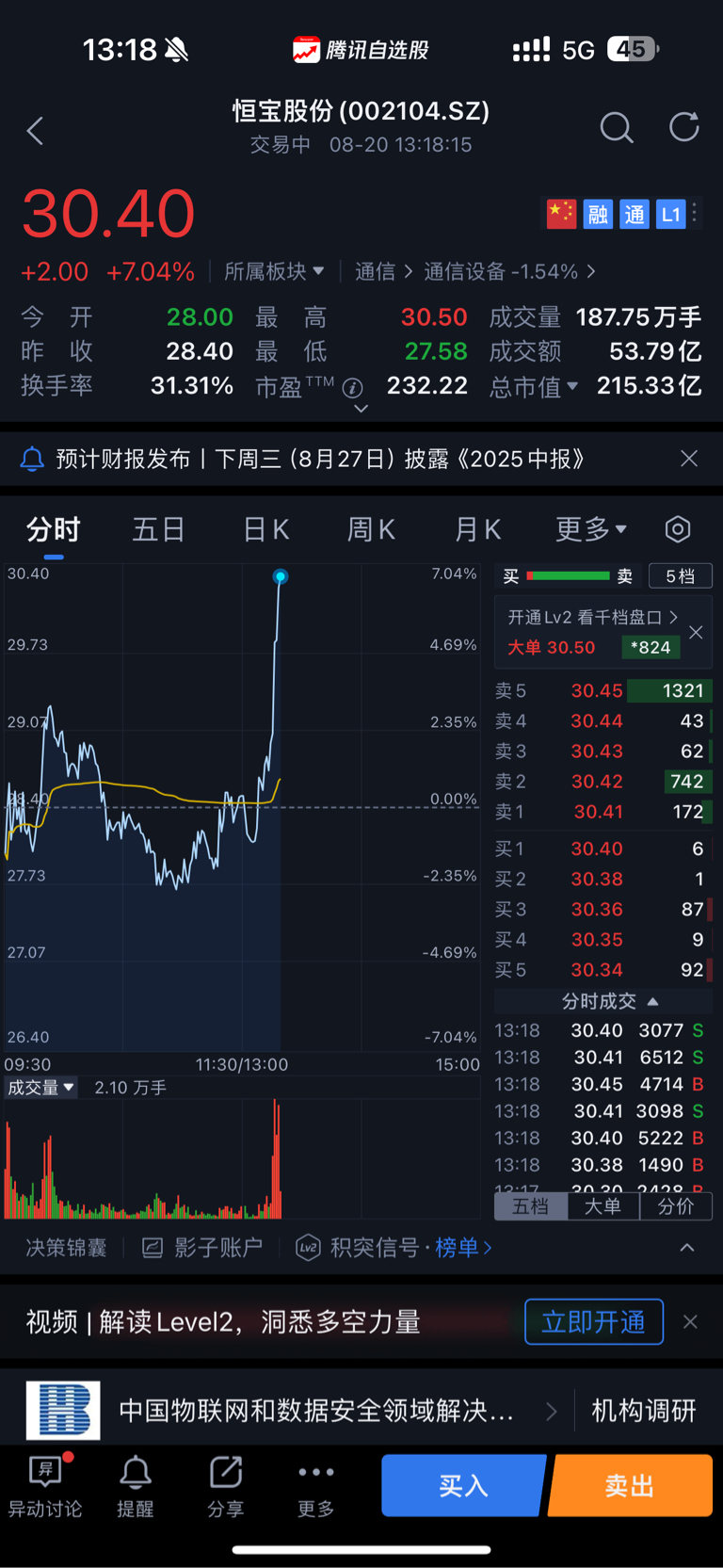Tap the 市盈TTM info icon

[353, 388]
